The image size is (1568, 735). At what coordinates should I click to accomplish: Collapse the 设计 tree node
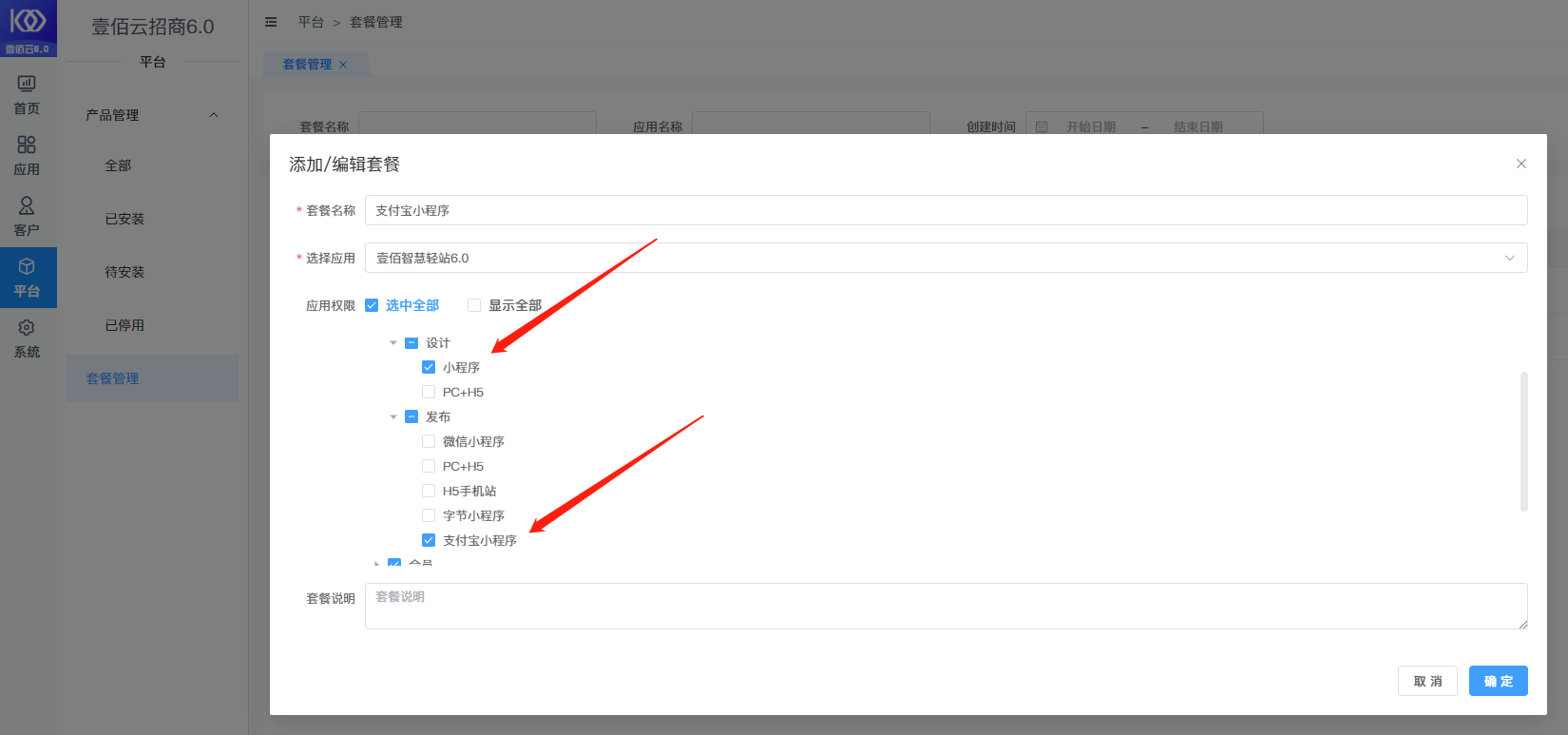point(393,343)
